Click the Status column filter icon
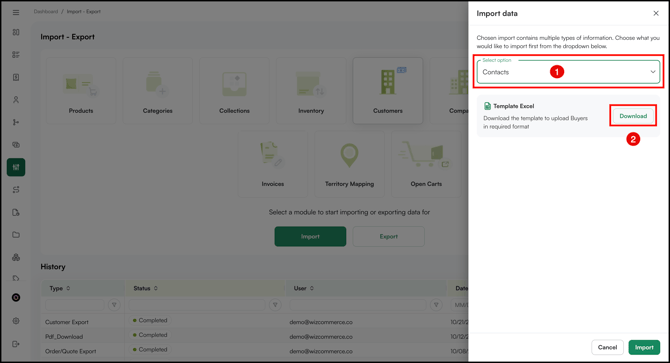Viewport: 670px width, 363px height. click(x=275, y=304)
